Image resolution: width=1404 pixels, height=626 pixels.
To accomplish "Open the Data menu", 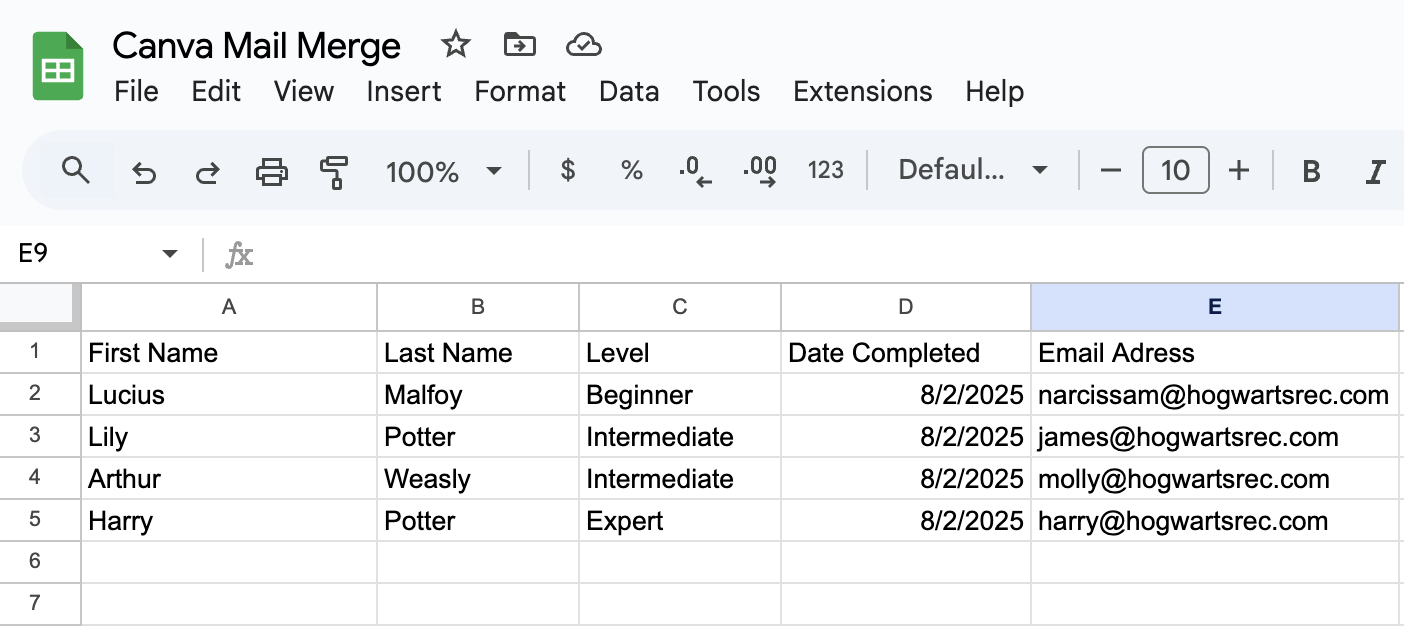I will coord(629,92).
